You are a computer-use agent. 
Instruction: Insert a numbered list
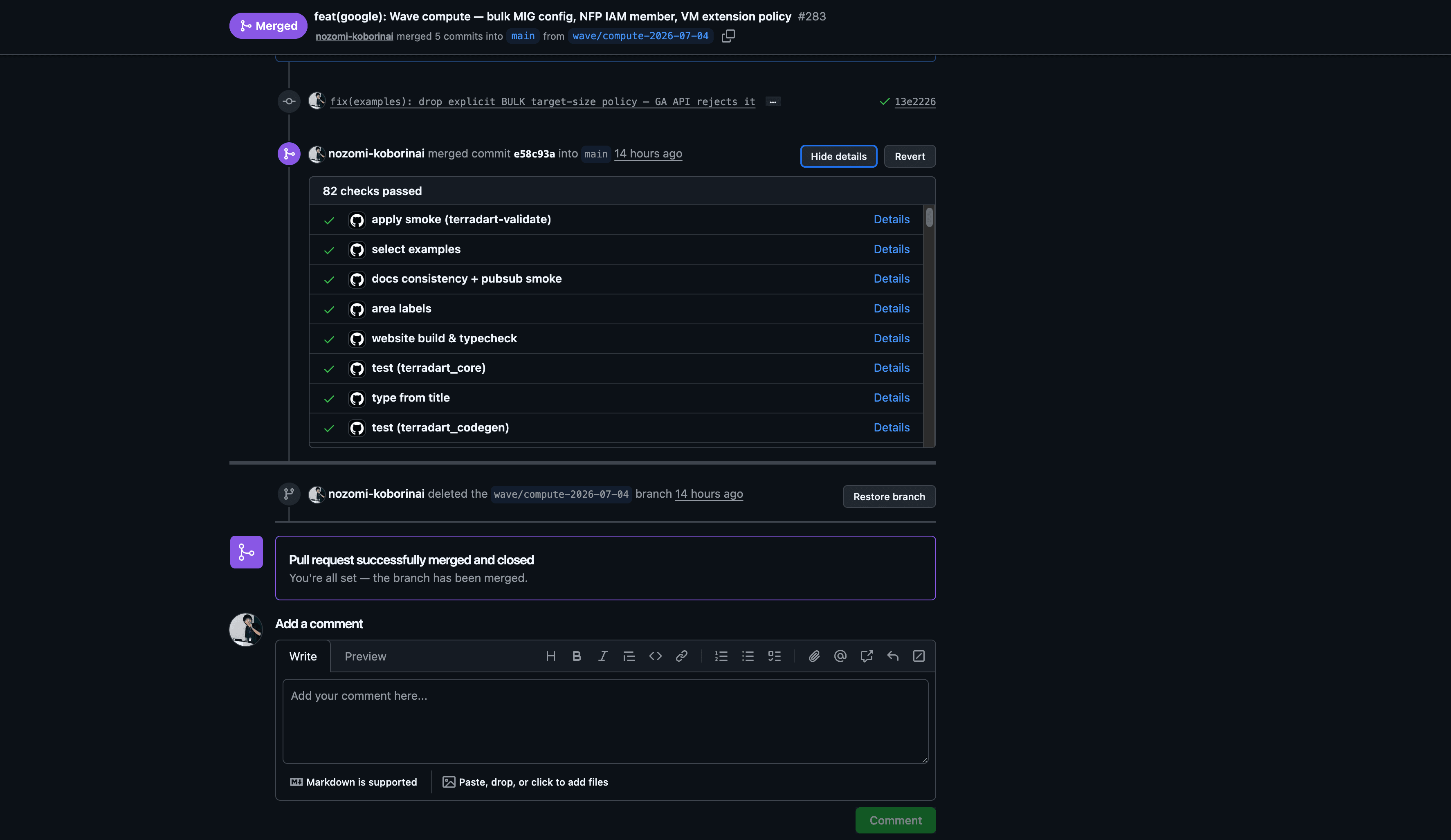pyautogui.click(x=721, y=656)
